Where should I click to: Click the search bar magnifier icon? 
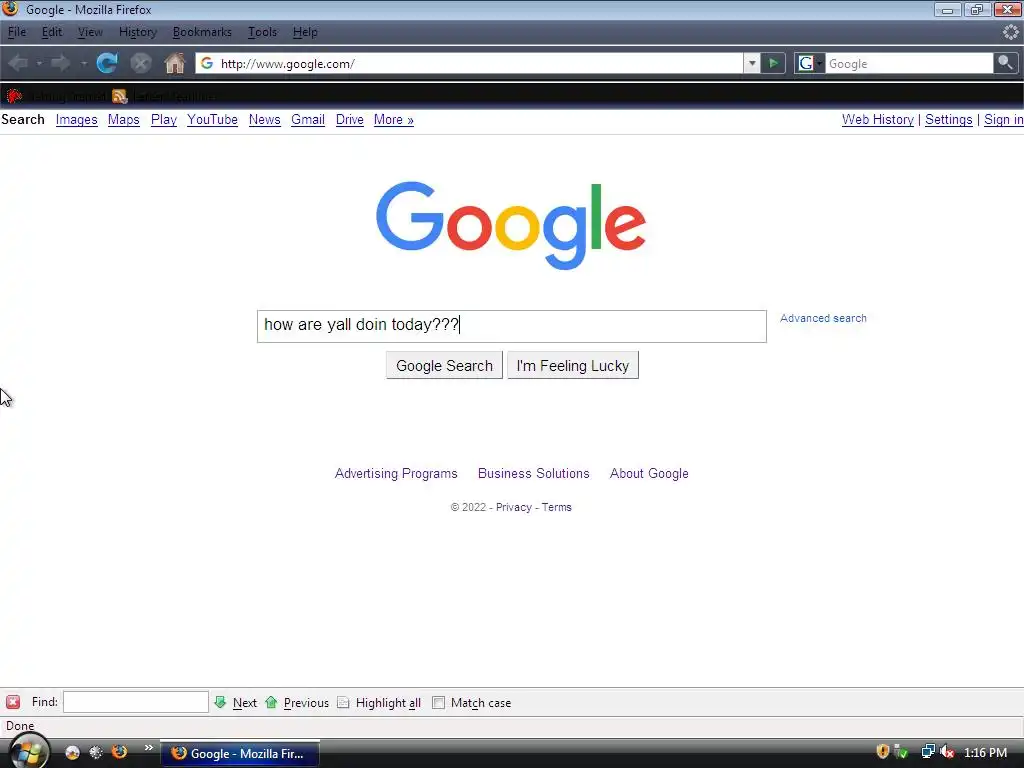1006,63
